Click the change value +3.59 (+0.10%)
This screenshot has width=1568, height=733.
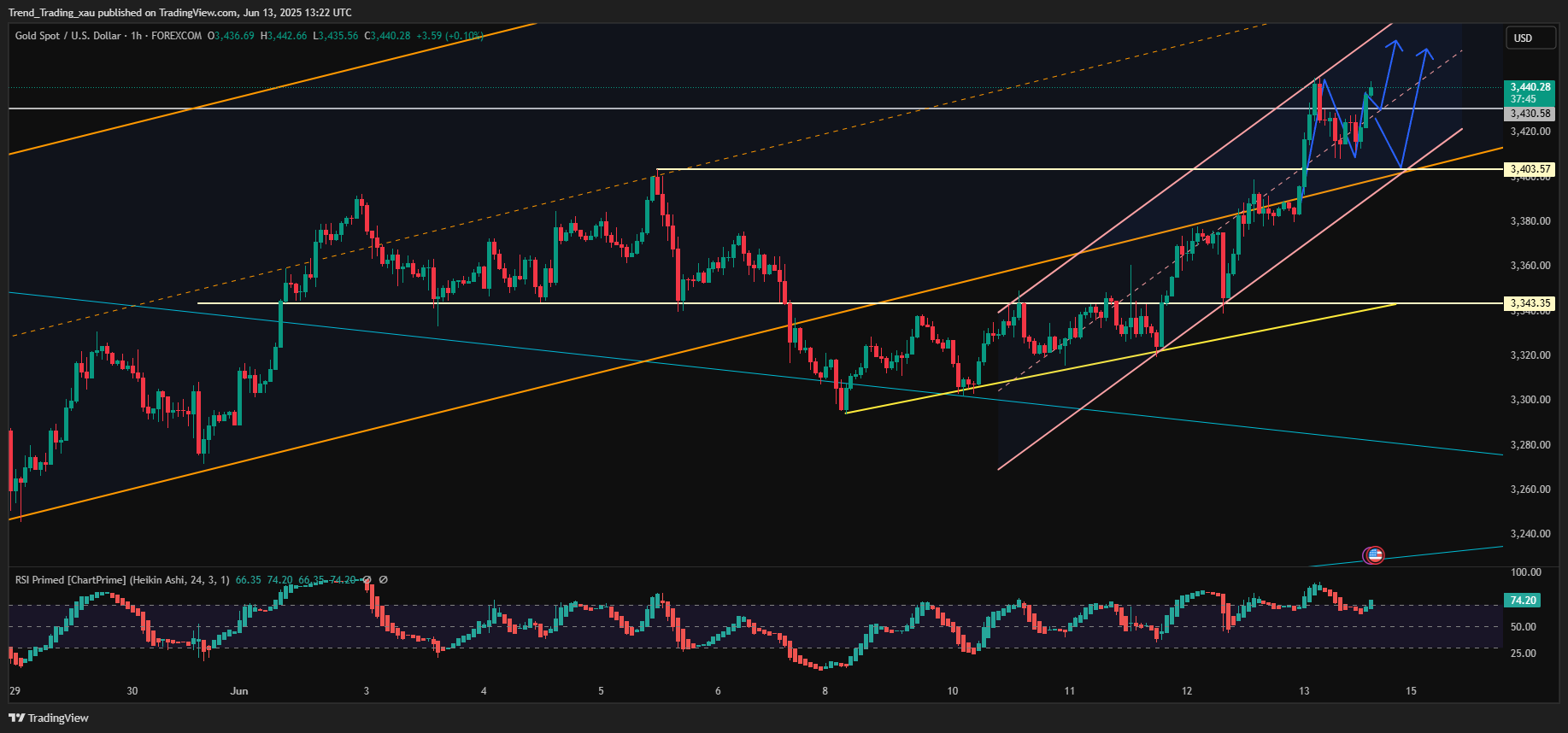449,36
